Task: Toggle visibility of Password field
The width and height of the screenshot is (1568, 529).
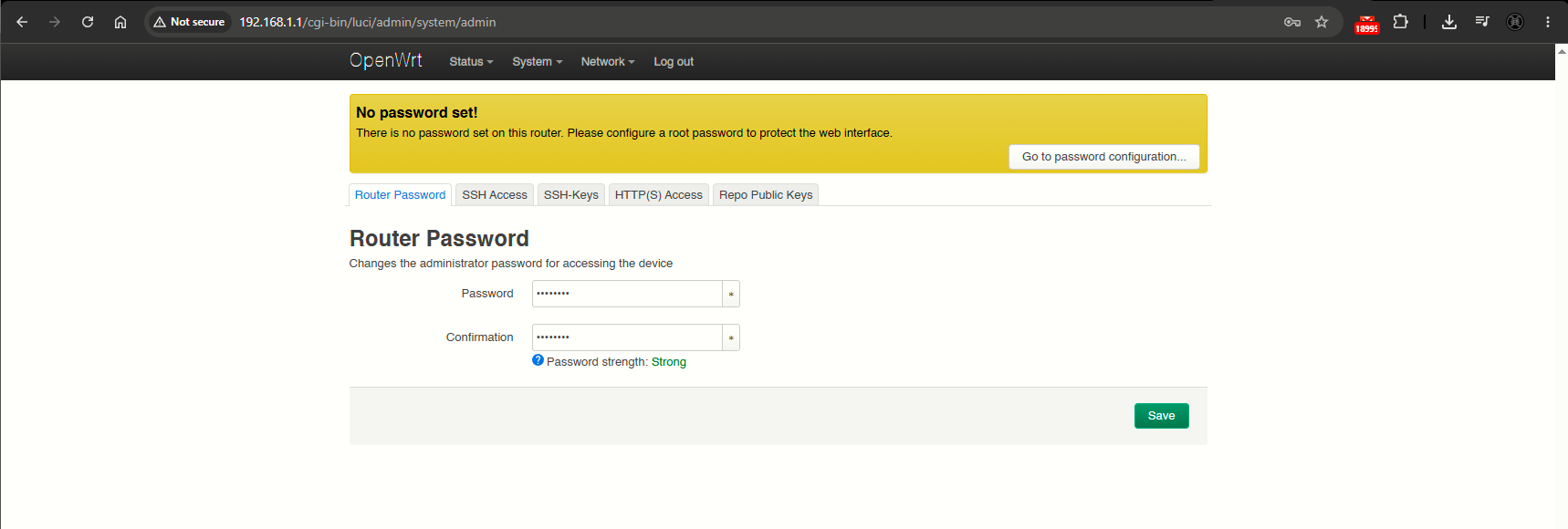Action: 731,294
